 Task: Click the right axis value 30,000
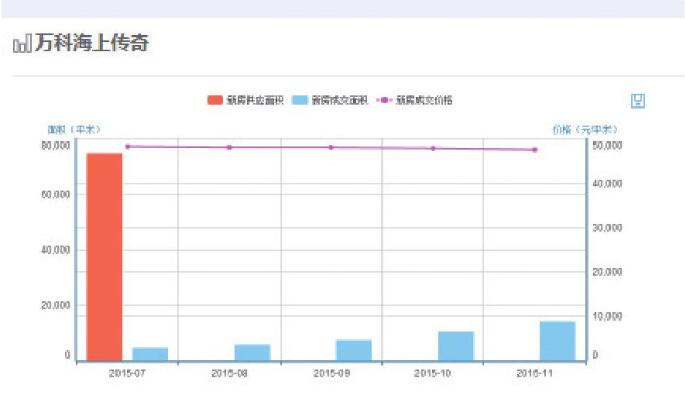607,228
